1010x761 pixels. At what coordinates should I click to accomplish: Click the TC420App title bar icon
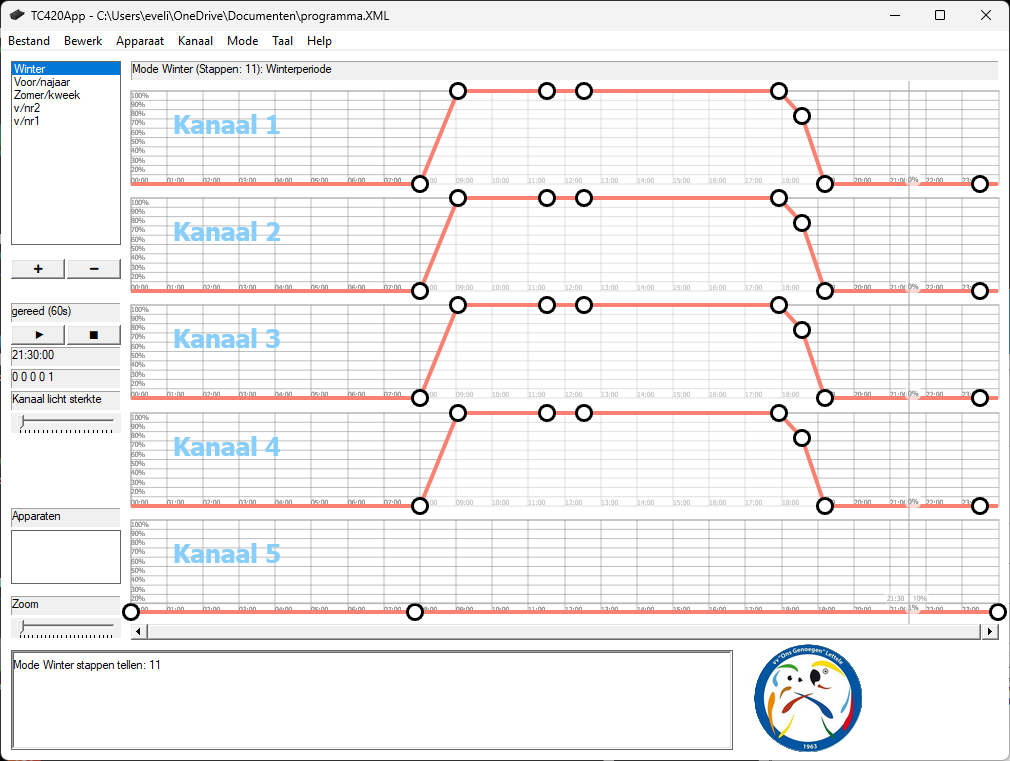pyautogui.click(x=17, y=16)
